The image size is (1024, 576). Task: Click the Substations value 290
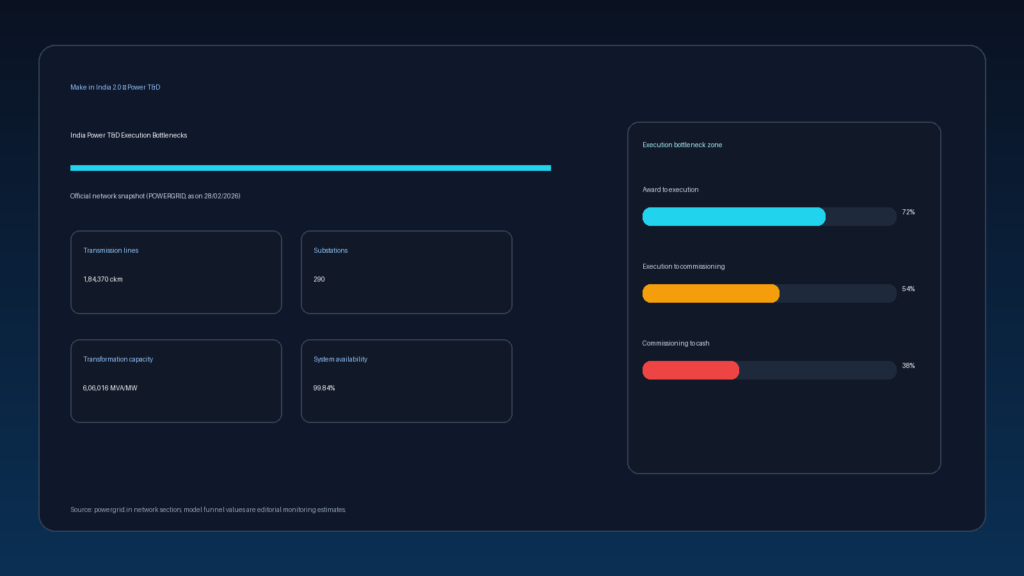pos(319,279)
